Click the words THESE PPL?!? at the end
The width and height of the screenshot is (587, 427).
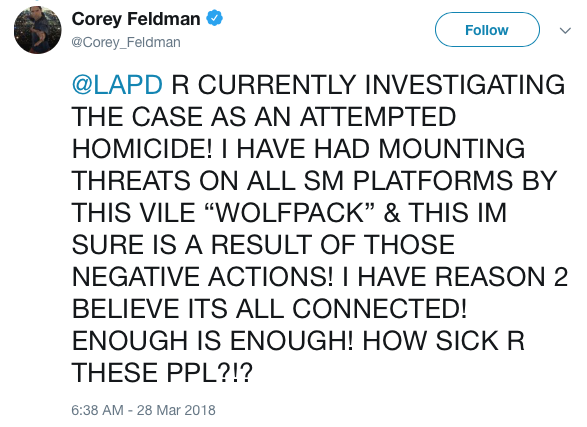pyautogui.click(x=162, y=372)
